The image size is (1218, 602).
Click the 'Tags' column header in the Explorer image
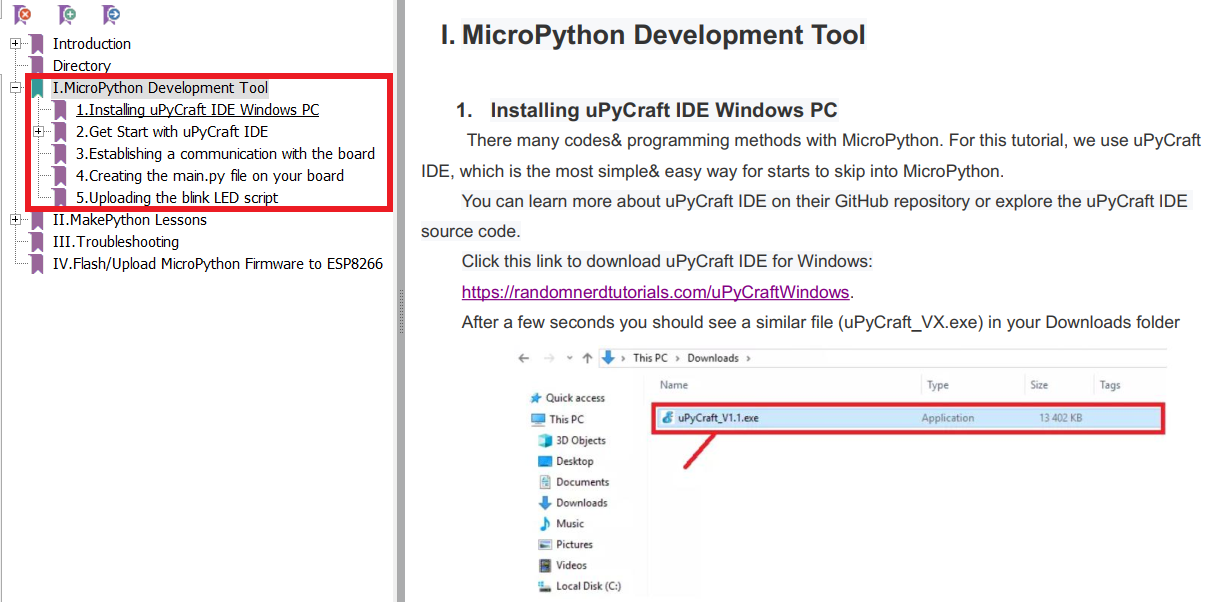(x=1110, y=385)
